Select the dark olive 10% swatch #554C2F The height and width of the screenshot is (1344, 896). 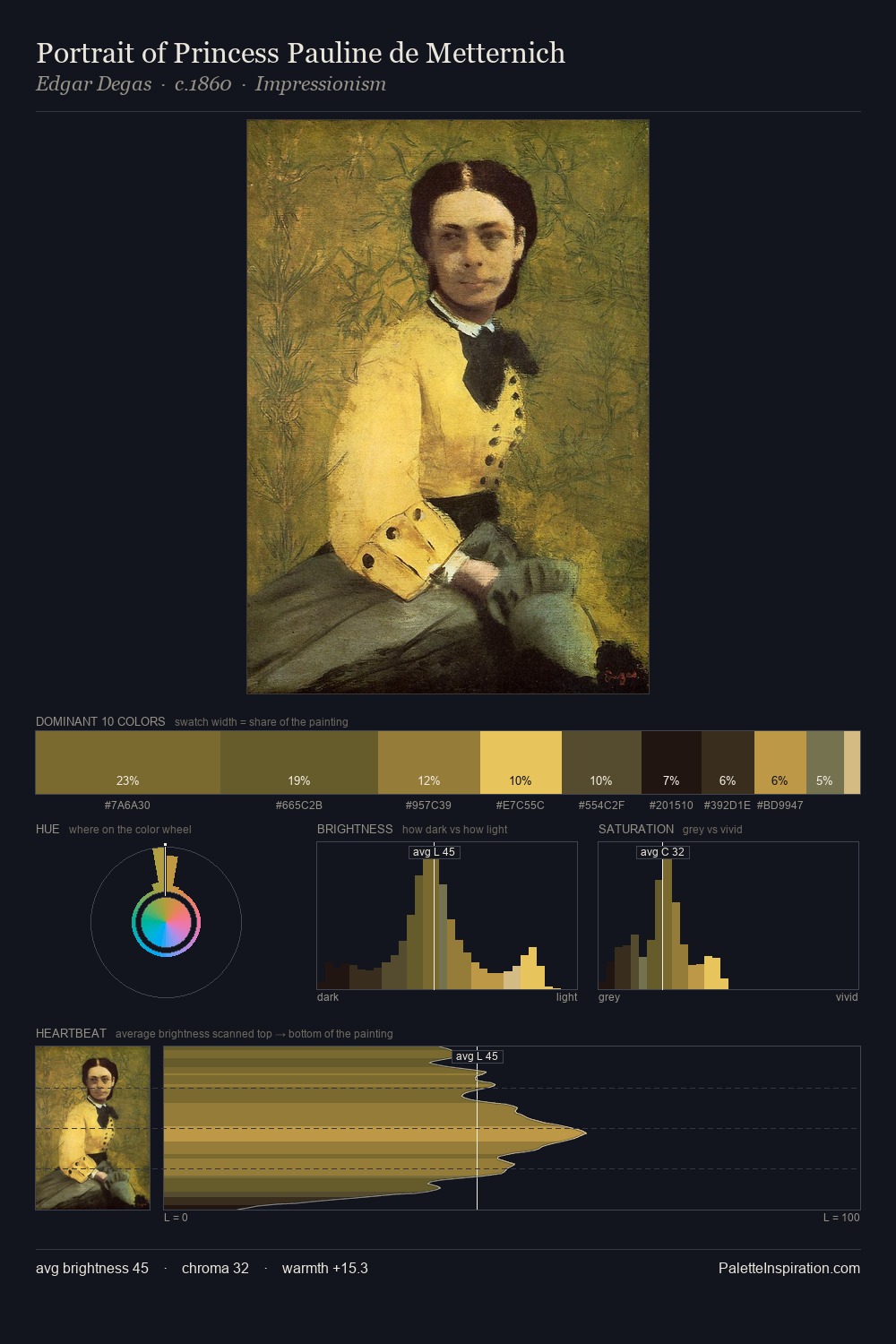[x=601, y=762]
